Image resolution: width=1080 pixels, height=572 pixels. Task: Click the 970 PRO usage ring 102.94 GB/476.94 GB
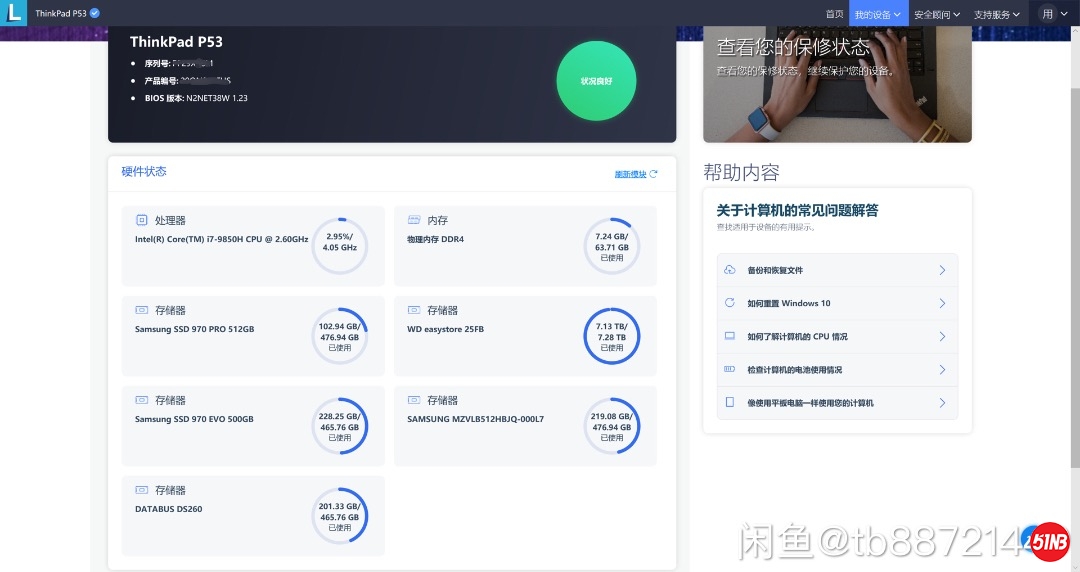pos(340,336)
